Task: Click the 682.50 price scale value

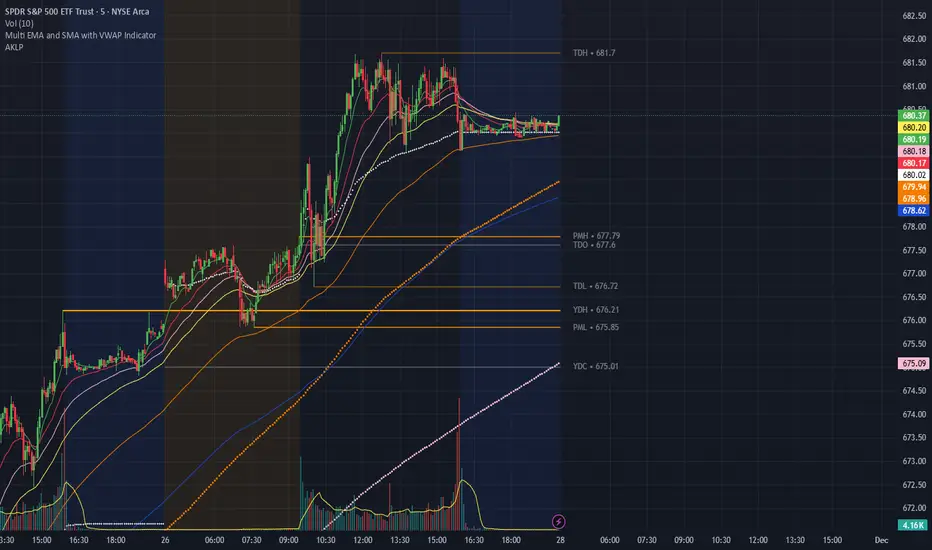Action: [914, 16]
